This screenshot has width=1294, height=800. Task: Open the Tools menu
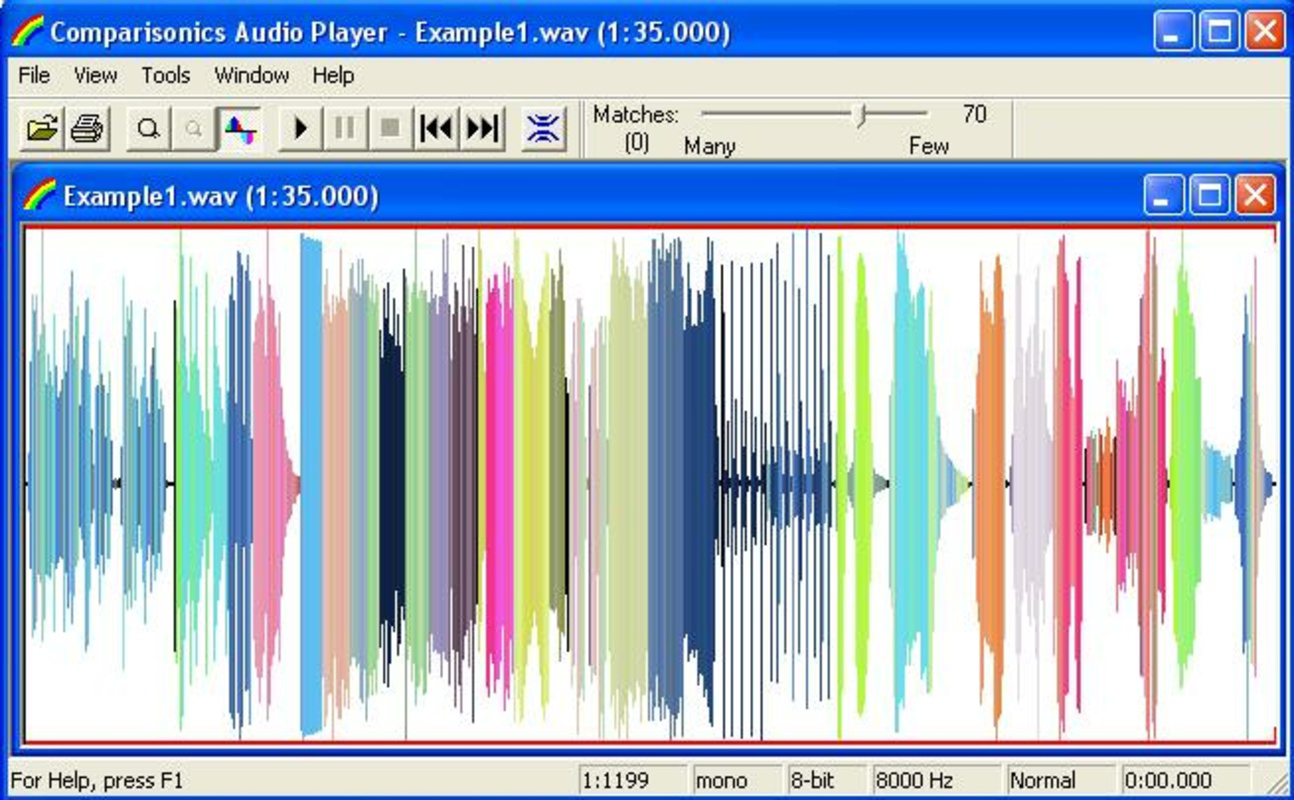(x=166, y=76)
